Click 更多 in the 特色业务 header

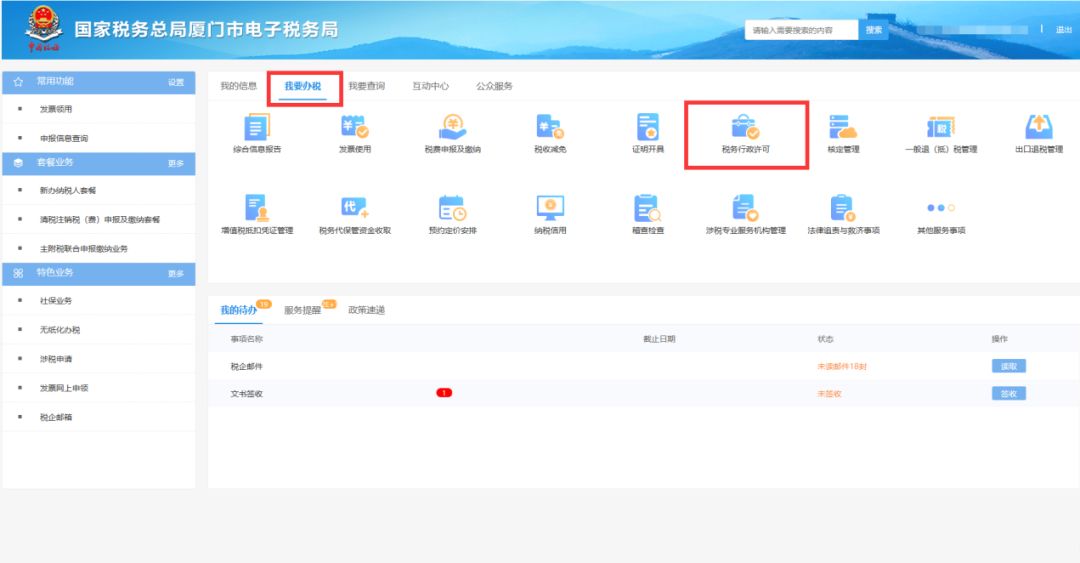pos(176,274)
